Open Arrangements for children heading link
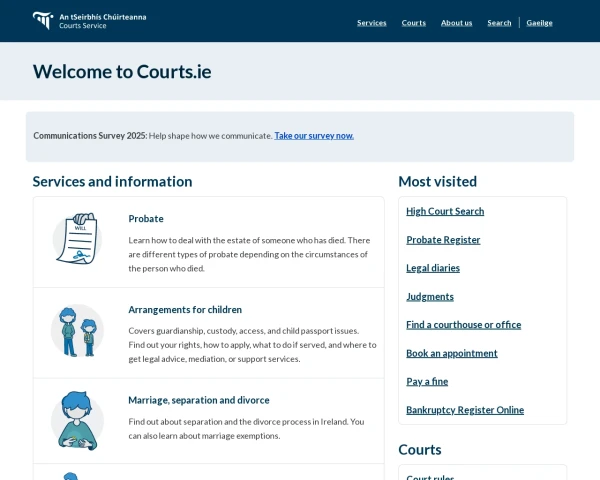The image size is (600, 480). [185, 310]
